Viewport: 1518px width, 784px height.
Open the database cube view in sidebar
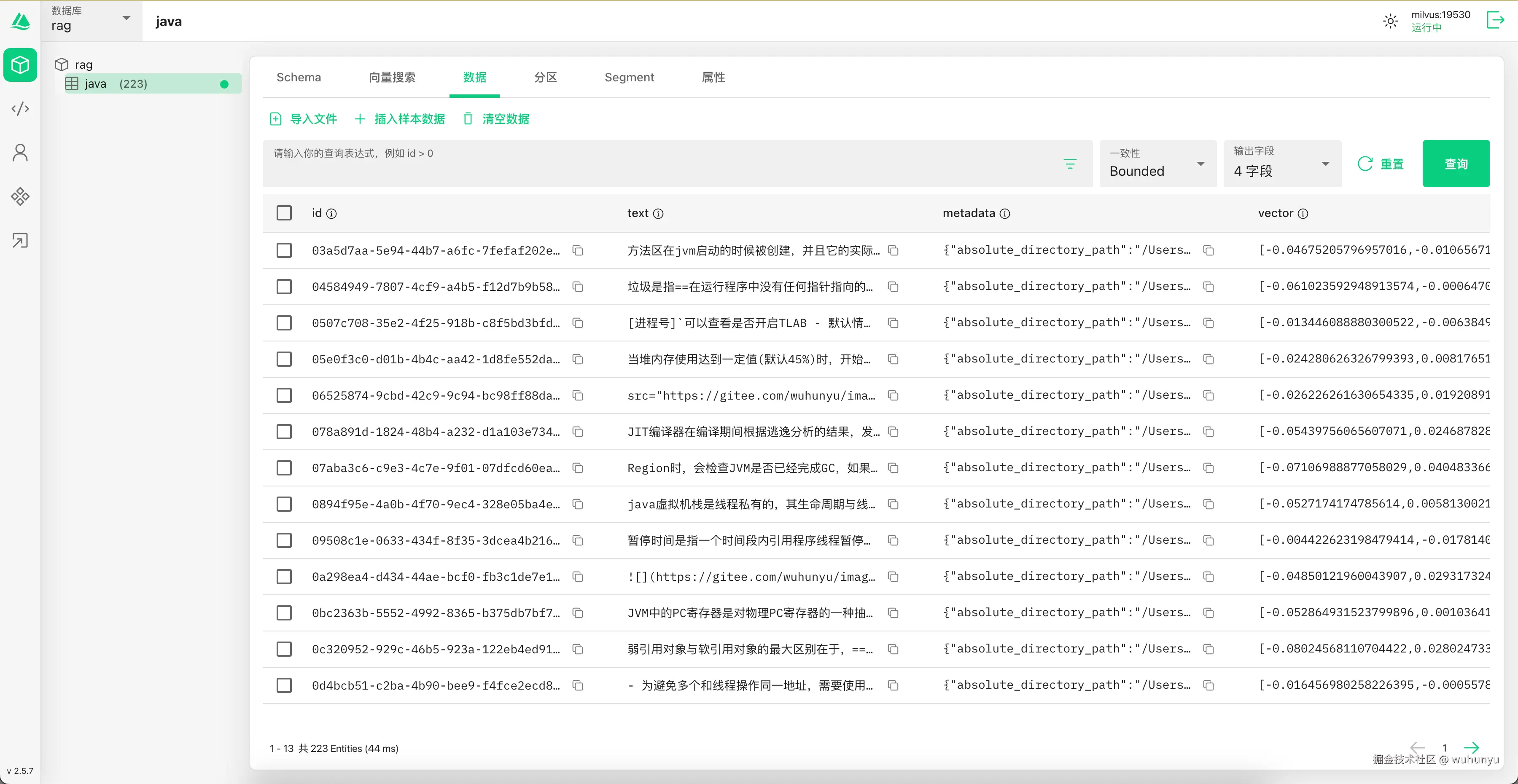point(20,65)
